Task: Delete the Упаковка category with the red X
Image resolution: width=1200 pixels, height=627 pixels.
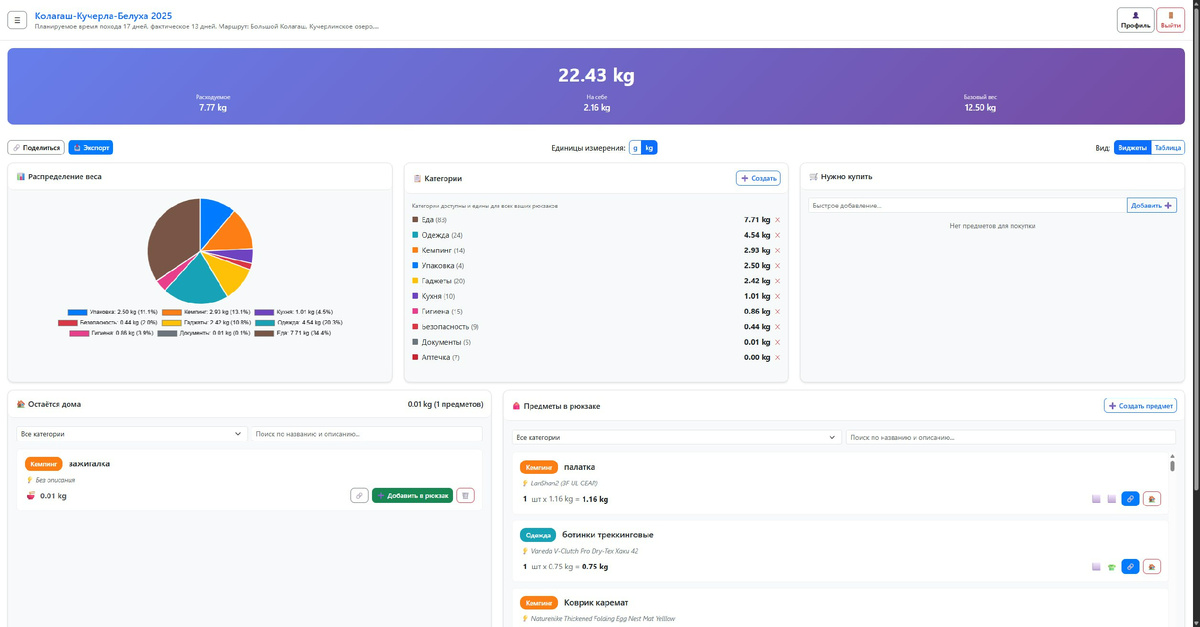Action: [x=777, y=266]
